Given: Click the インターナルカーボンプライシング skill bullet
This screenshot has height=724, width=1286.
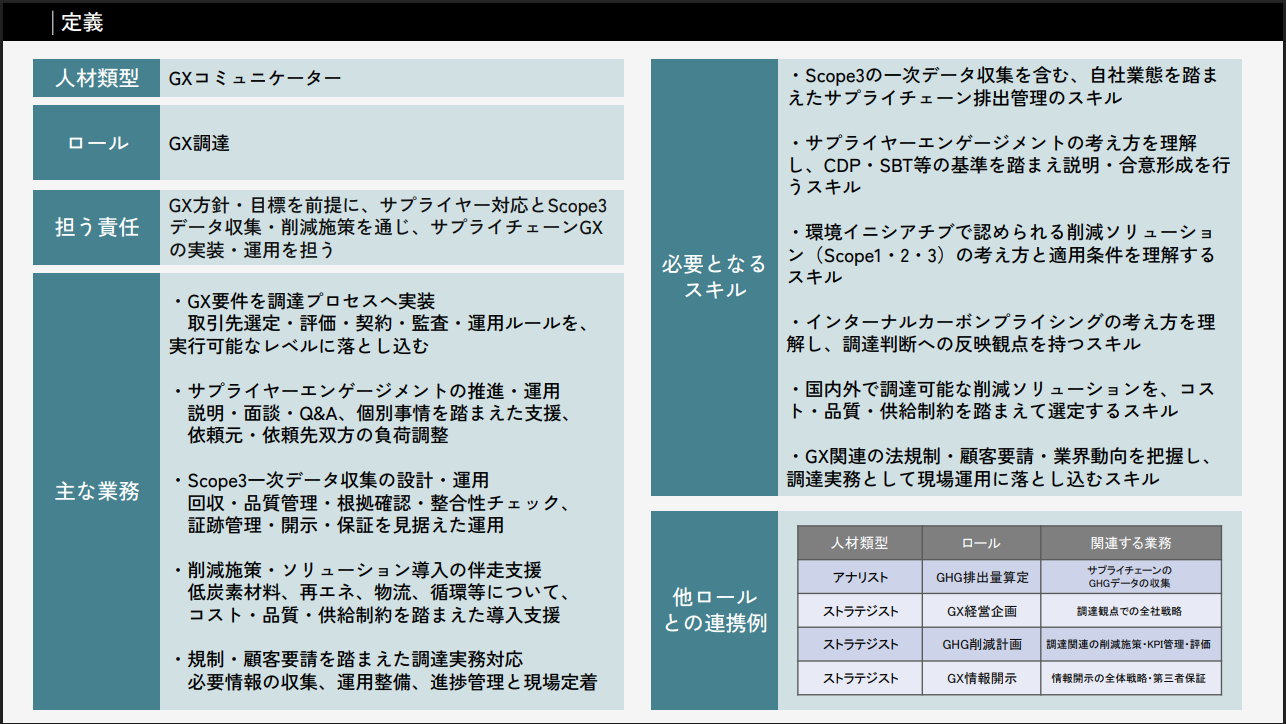Looking at the screenshot, I should coord(1001,322).
